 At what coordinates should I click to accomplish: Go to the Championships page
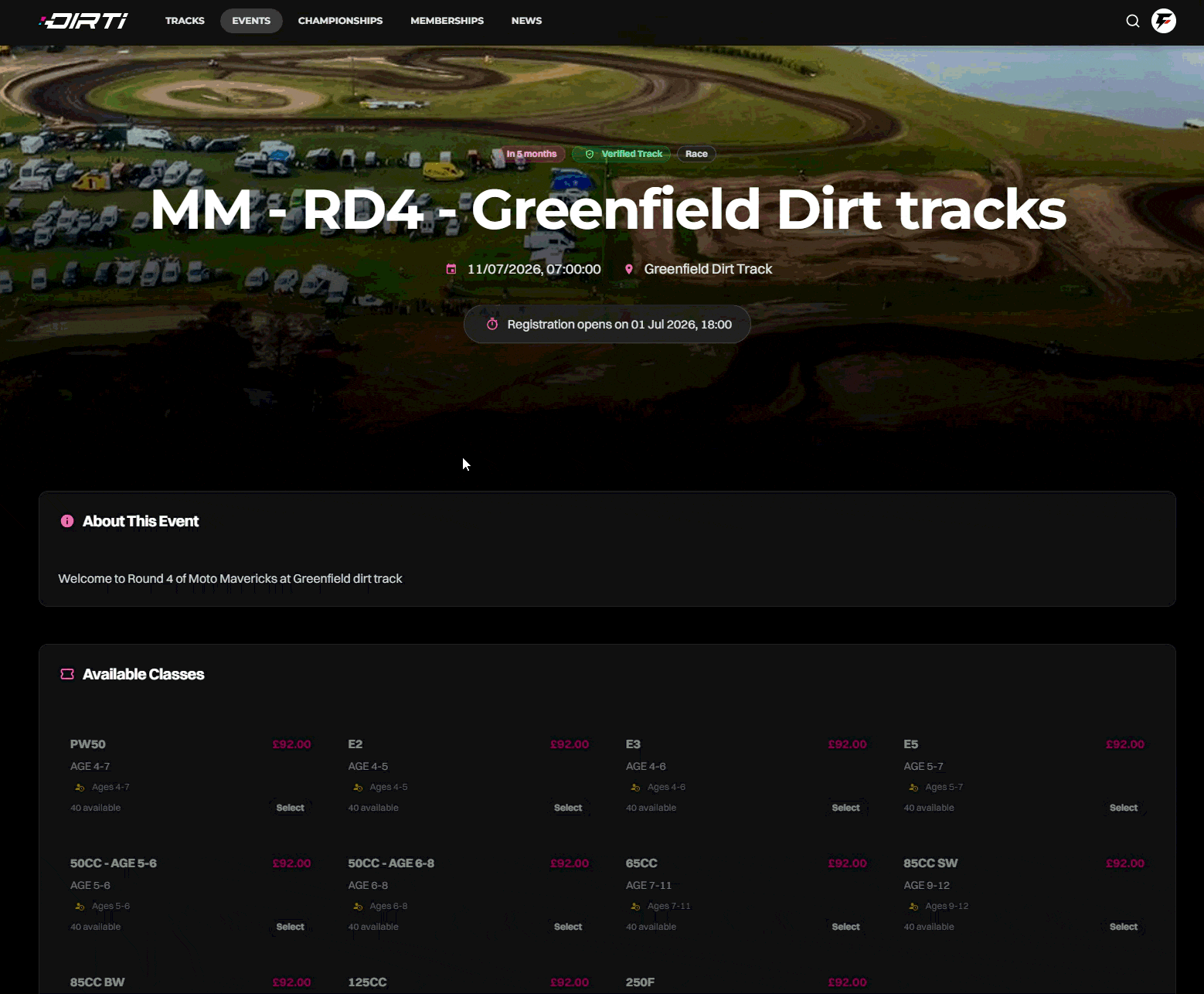coord(340,21)
